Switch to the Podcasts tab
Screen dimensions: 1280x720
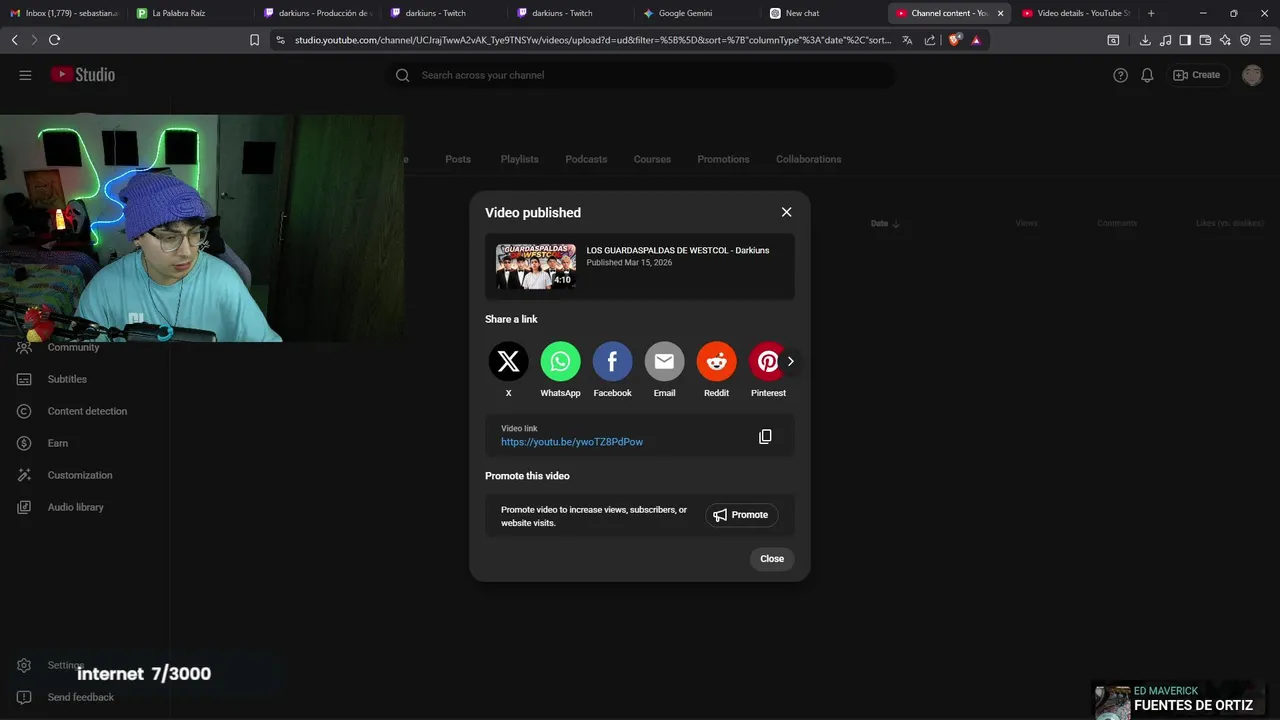(x=586, y=159)
